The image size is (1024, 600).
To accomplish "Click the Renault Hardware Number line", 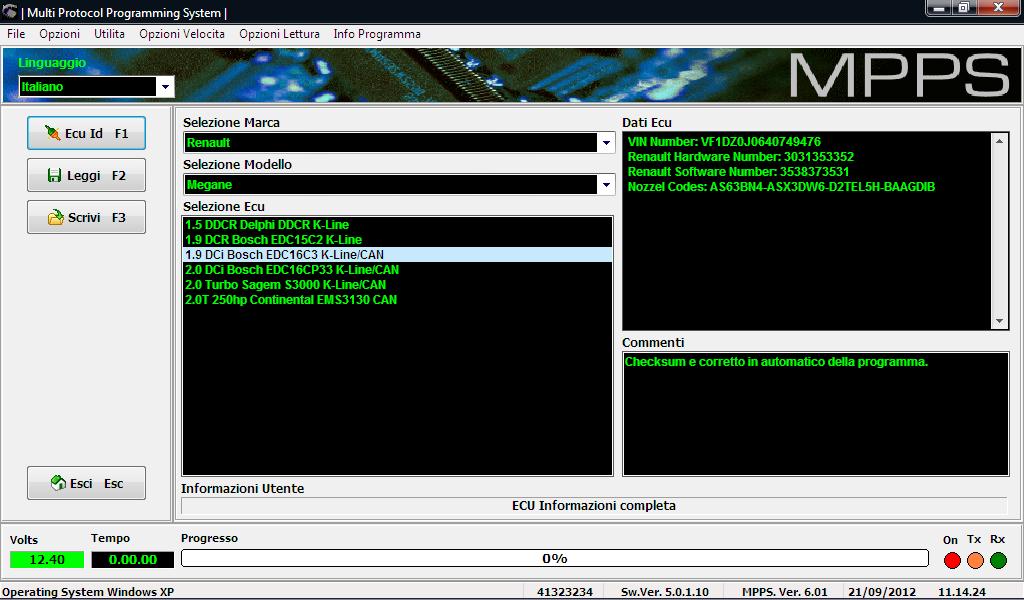I will tap(741, 157).
